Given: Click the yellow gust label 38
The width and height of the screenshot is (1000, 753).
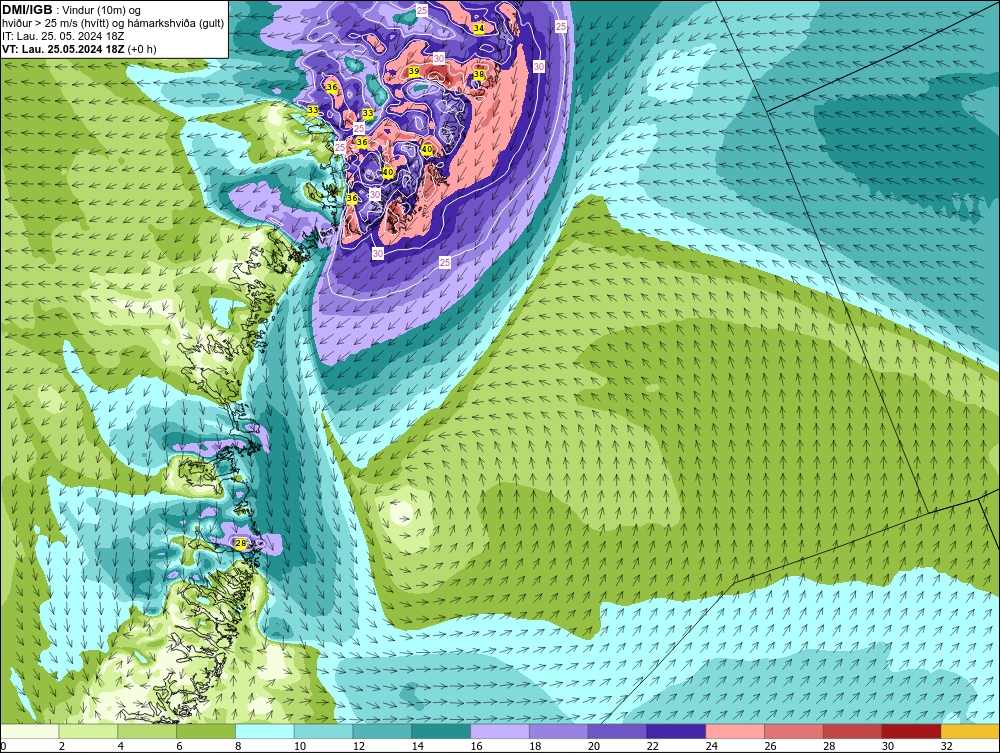Looking at the screenshot, I should point(479,75).
